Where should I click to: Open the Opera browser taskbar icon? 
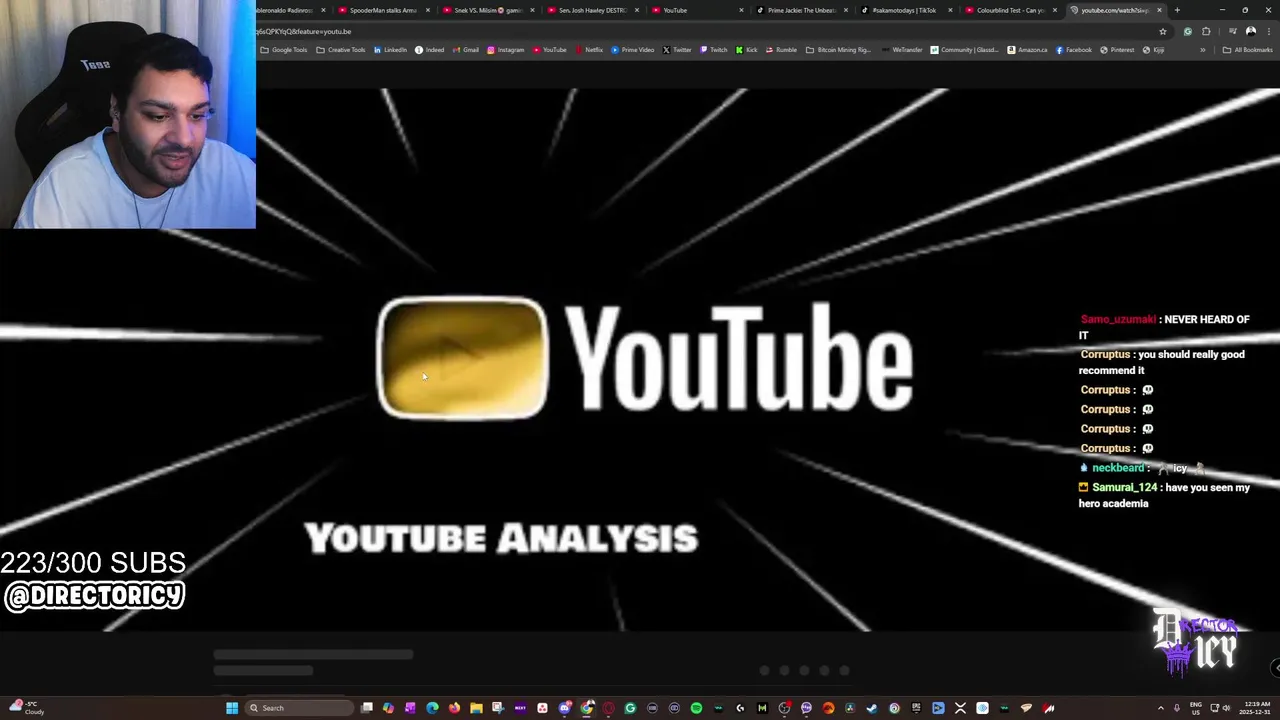click(x=609, y=708)
